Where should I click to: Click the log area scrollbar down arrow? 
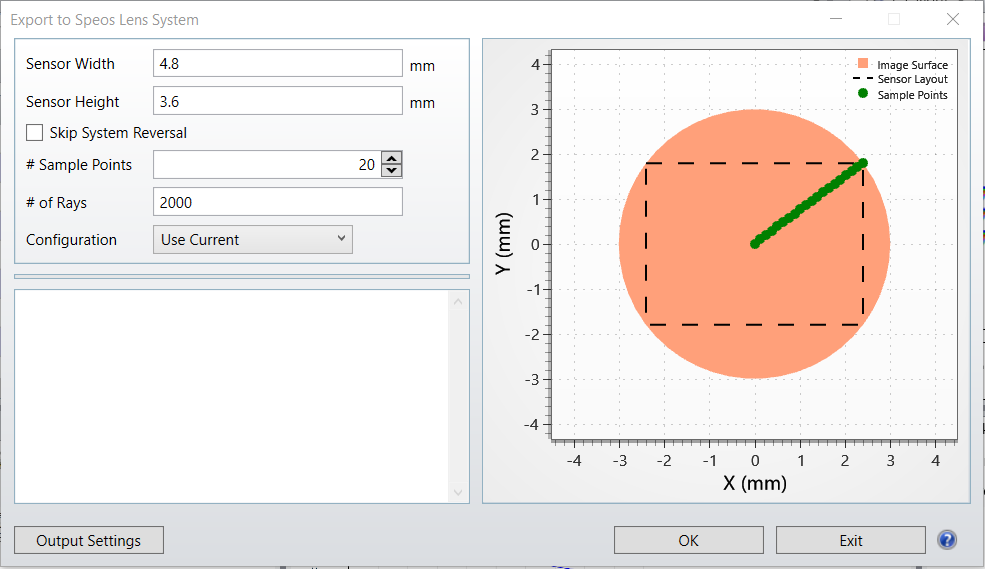[458, 492]
